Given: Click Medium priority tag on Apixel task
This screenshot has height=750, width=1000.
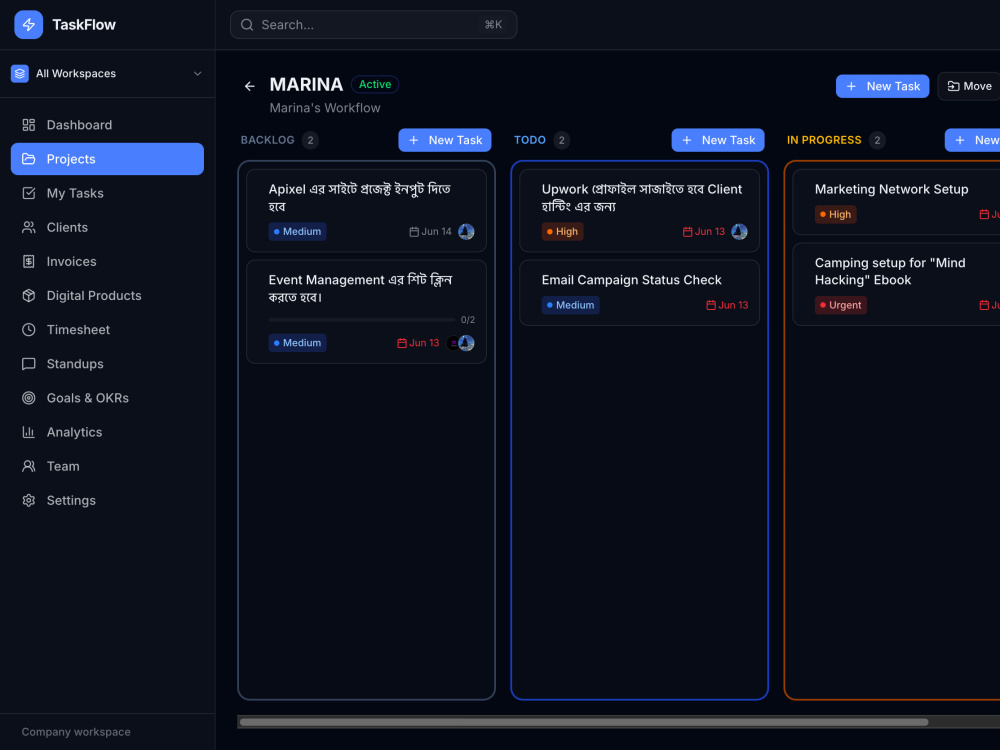Looking at the screenshot, I should (297, 232).
